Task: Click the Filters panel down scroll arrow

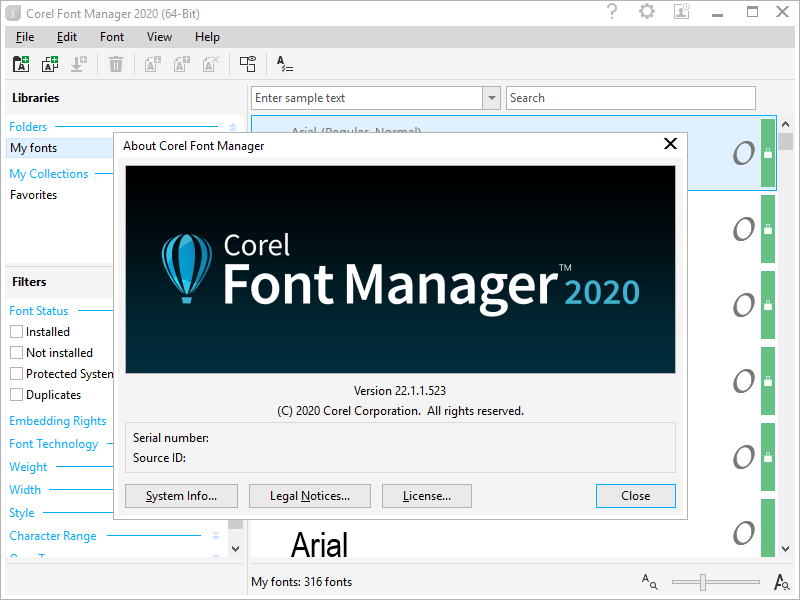Action: click(x=235, y=549)
